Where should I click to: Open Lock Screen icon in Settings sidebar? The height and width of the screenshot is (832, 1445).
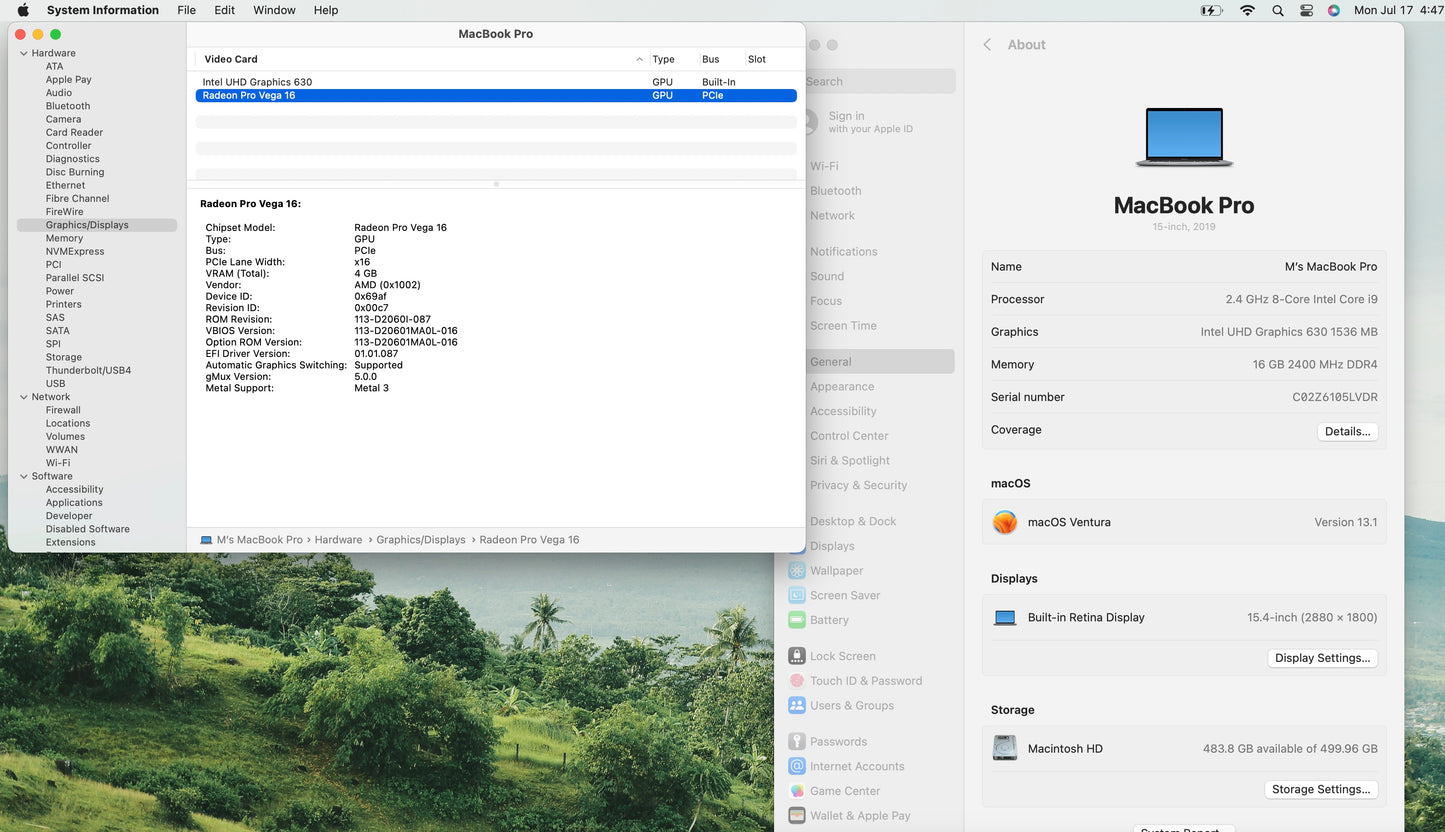pos(797,656)
